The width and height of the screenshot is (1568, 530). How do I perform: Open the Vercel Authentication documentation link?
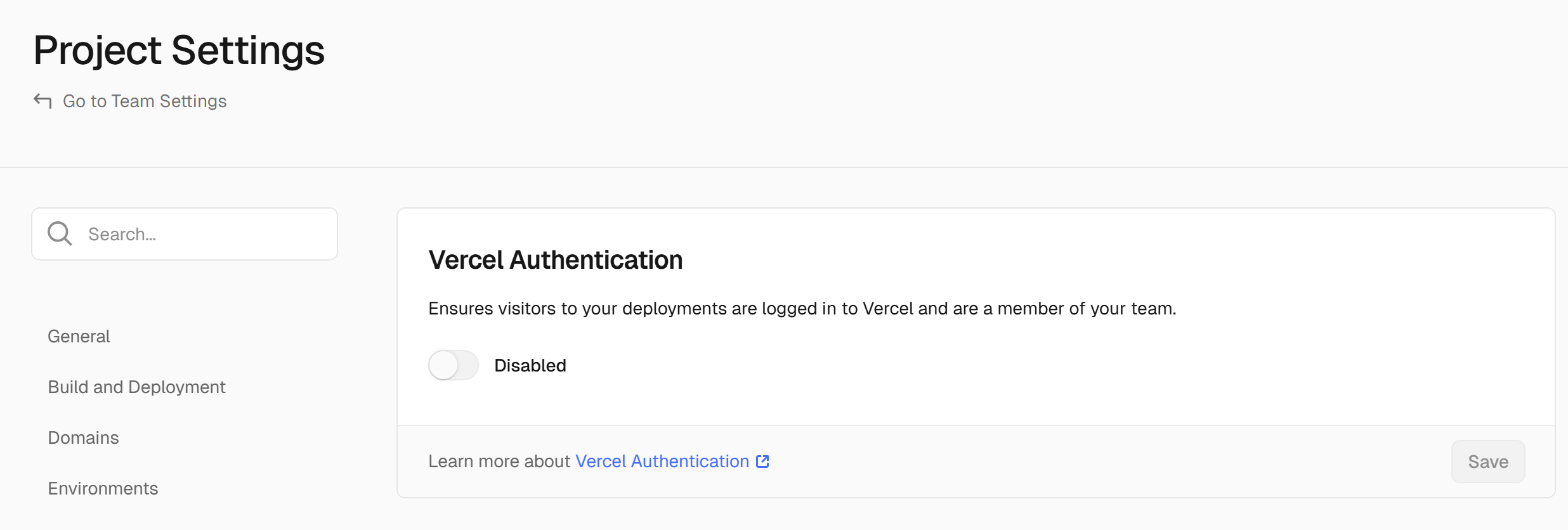pos(662,462)
